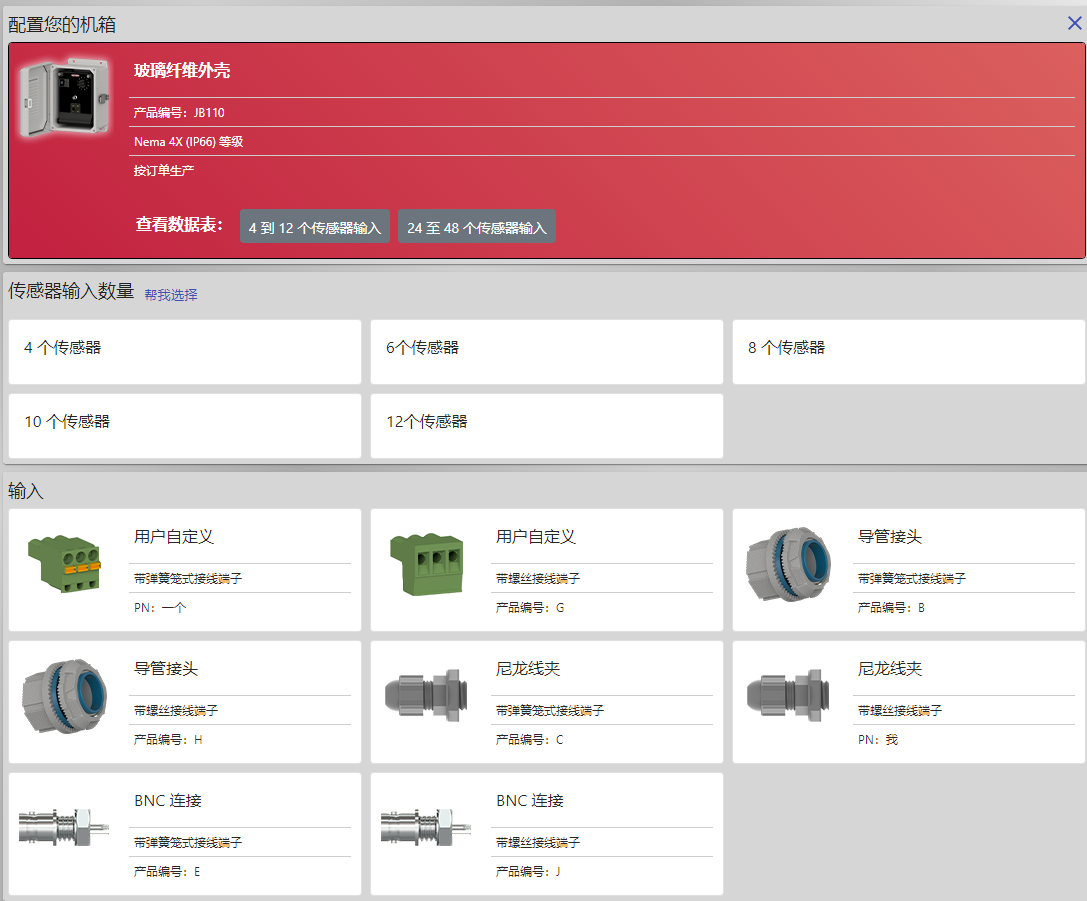1087x901 pixels.
Task: Click conduit fitting image for part B
Action: pos(788,564)
